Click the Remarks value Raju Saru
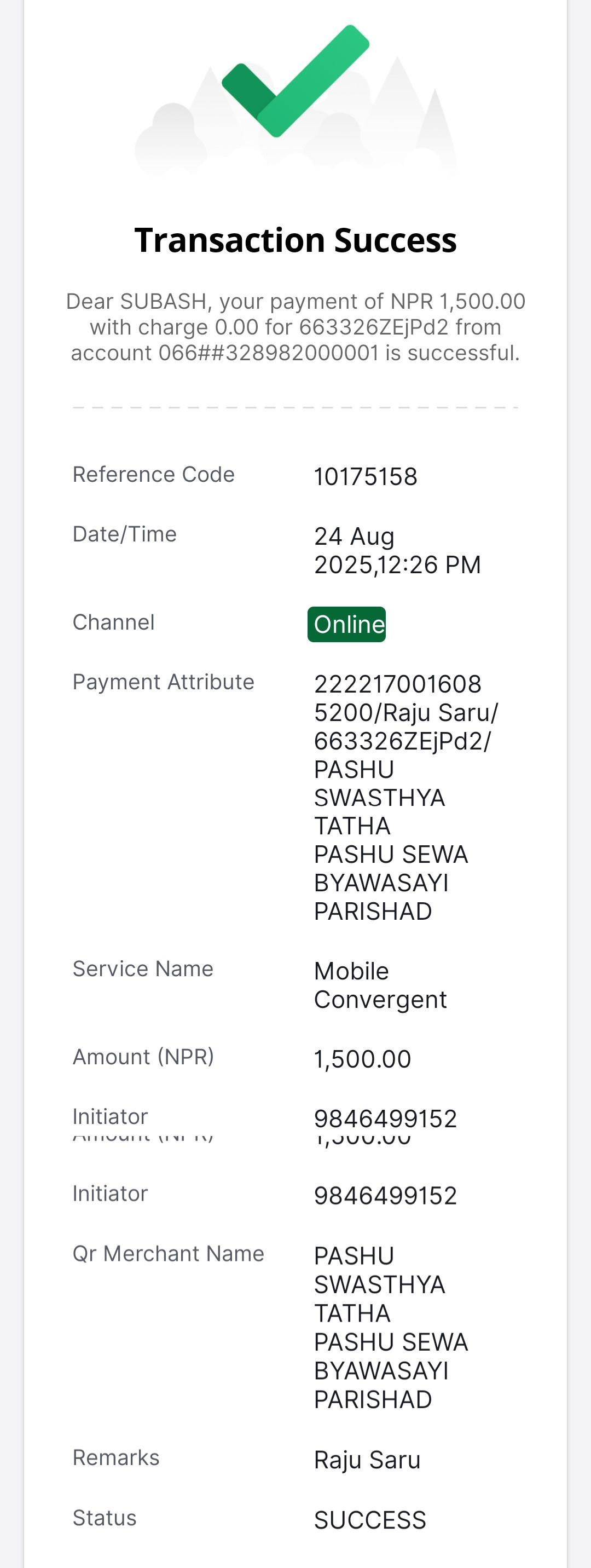The width and height of the screenshot is (591, 1568). [x=367, y=1460]
